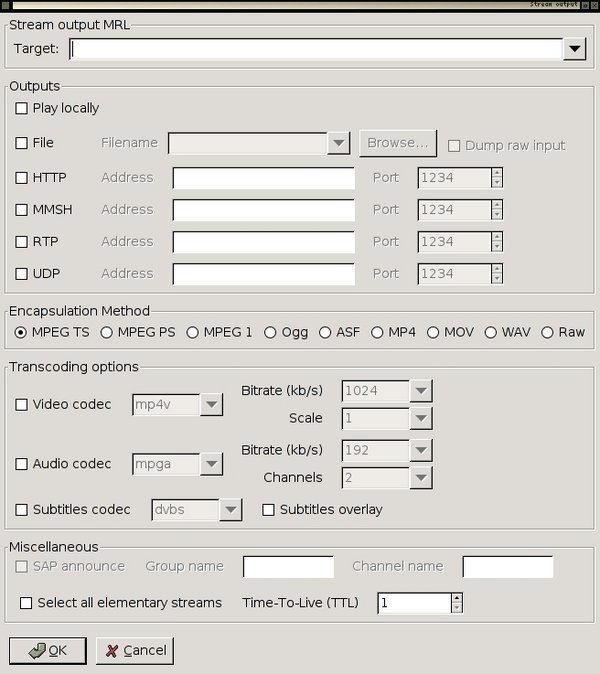Click the Browse... button
Viewport: 600px width, 674px height.
point(398,143)
